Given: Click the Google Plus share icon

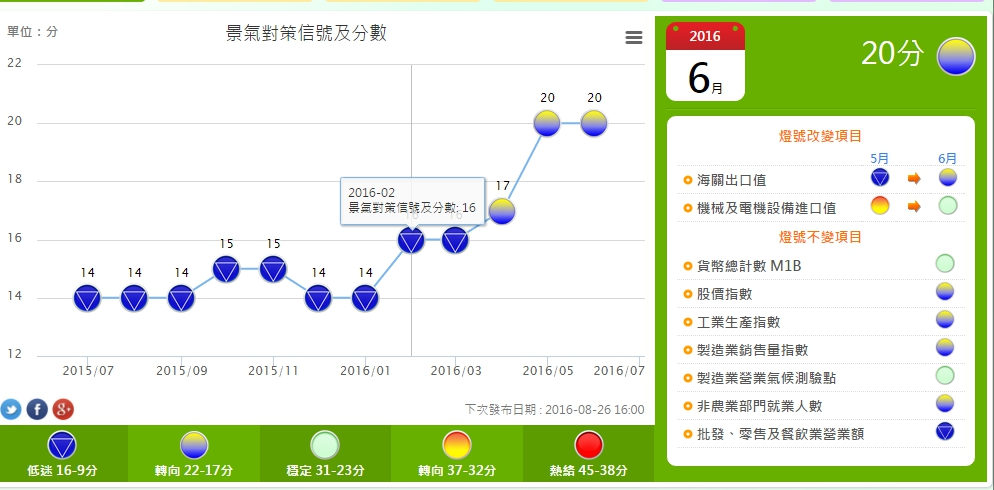Looking at the screenshot, I should click(x=63, y=408).
